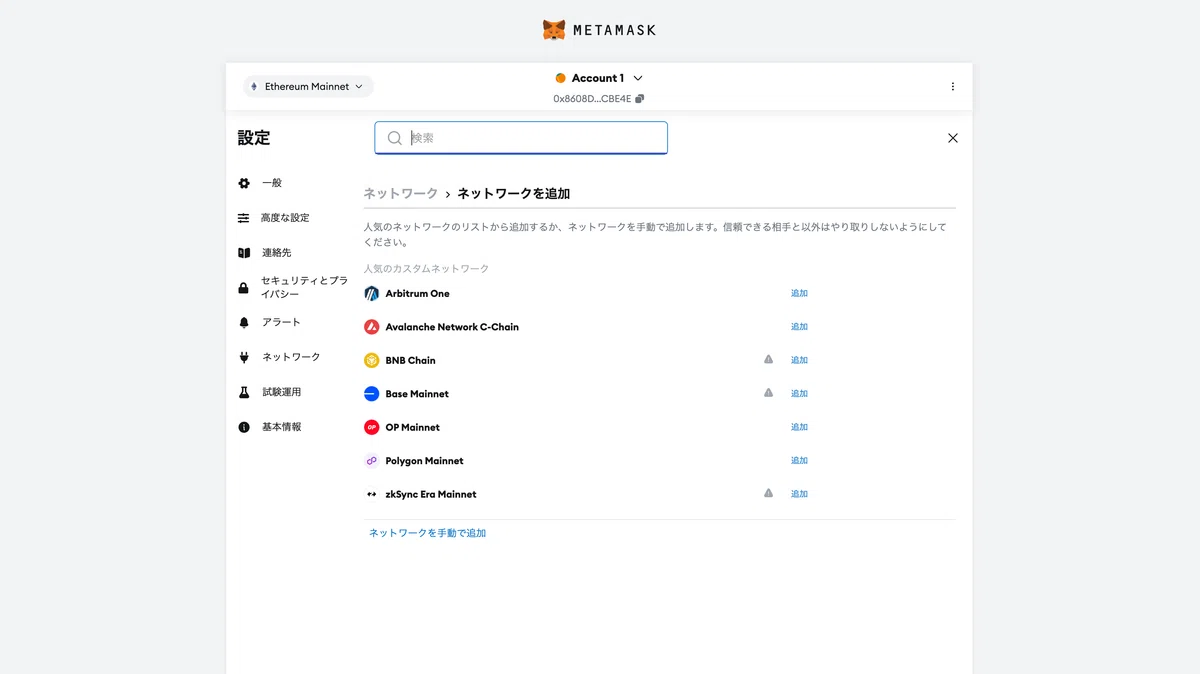Click Base Mainnet warning triangle icon
This screenshot has height=674, width=1200.
(769, 393)
